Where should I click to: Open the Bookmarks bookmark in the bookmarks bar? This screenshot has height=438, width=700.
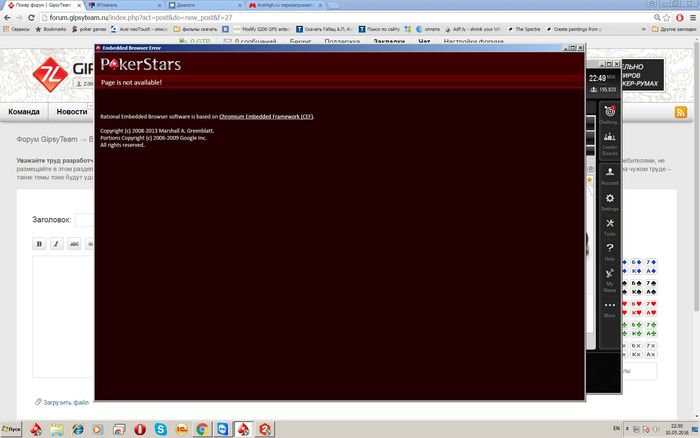[x=50, y=29]
